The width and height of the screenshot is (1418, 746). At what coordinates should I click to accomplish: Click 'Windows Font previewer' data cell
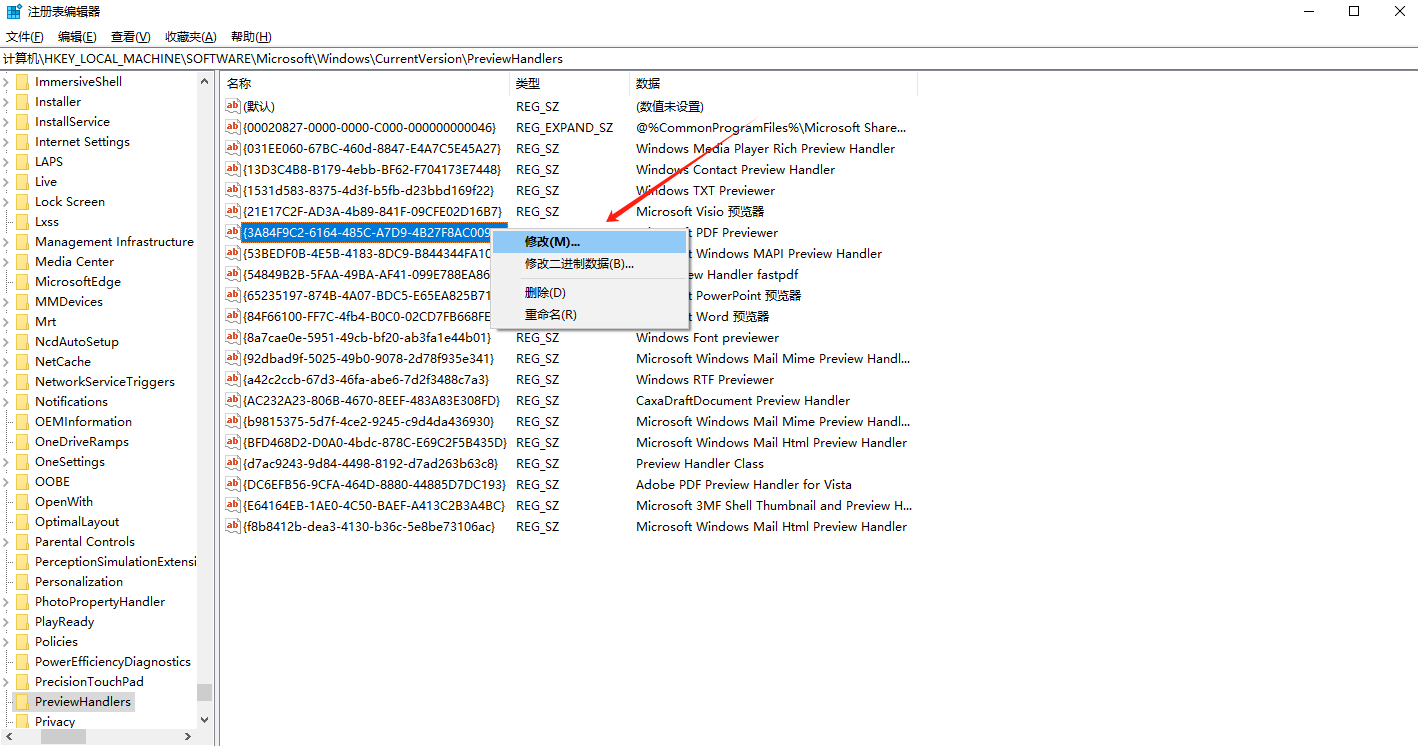(707, 337)
